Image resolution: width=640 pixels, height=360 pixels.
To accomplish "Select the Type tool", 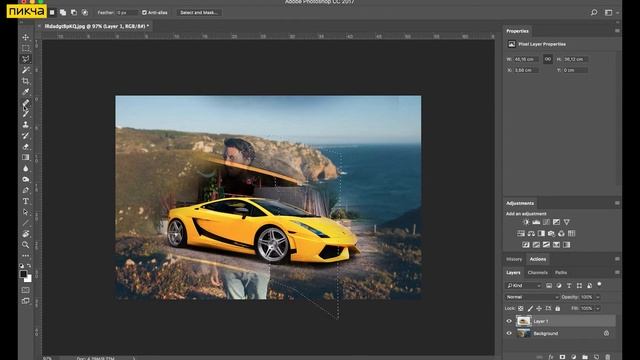I will 26,201.
